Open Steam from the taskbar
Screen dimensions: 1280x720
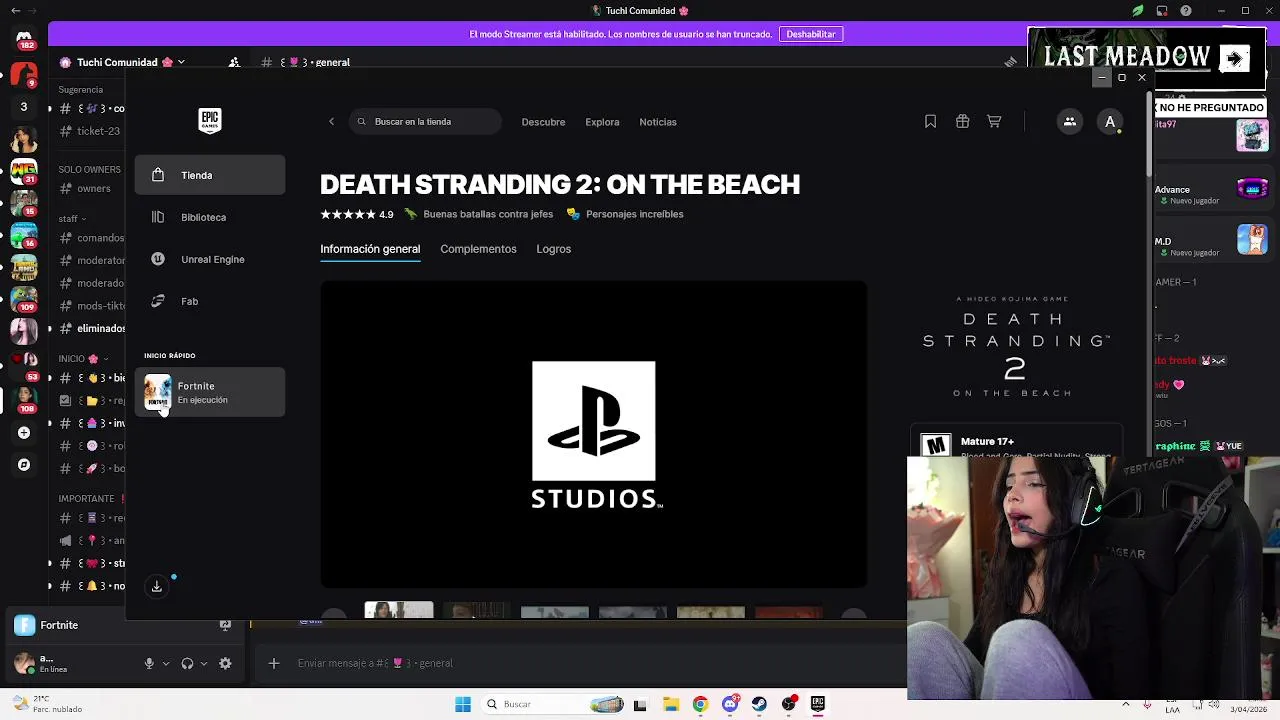(759, 704)
